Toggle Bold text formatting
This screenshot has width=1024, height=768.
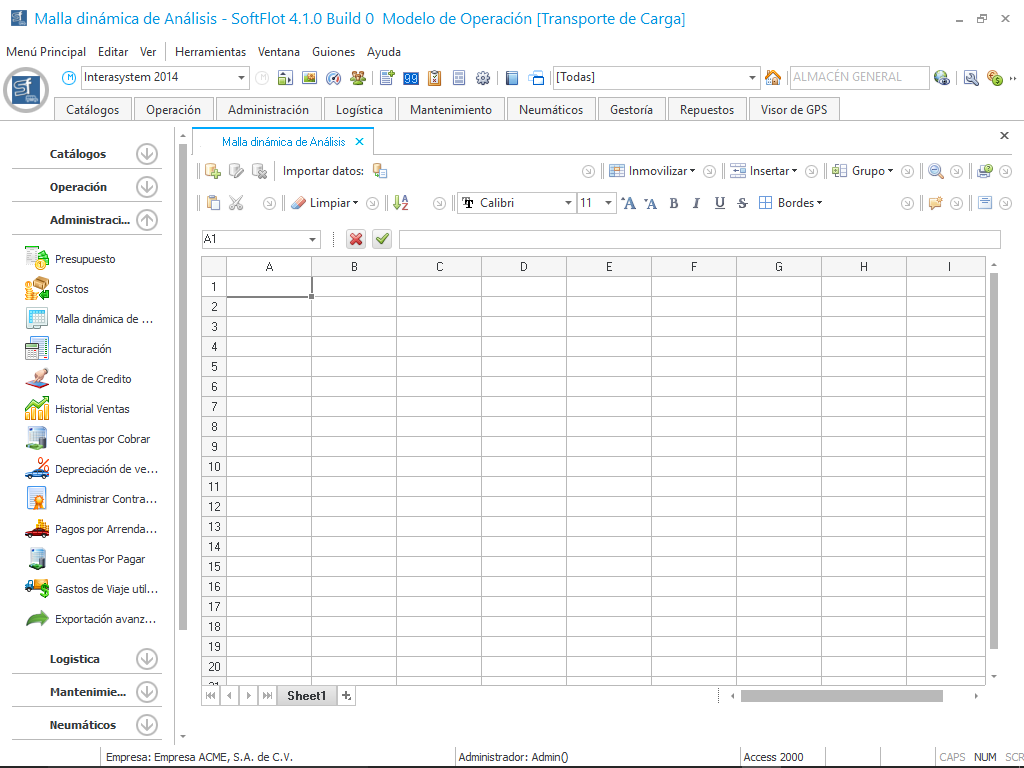point(673,203)
